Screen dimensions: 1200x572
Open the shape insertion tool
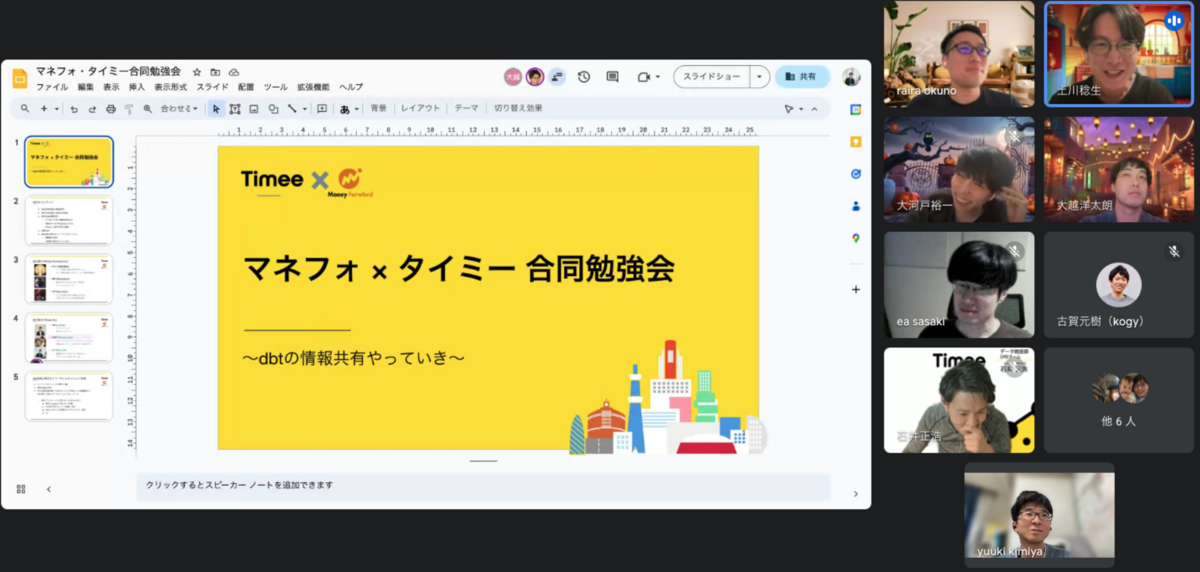click(x=273, y=108)
